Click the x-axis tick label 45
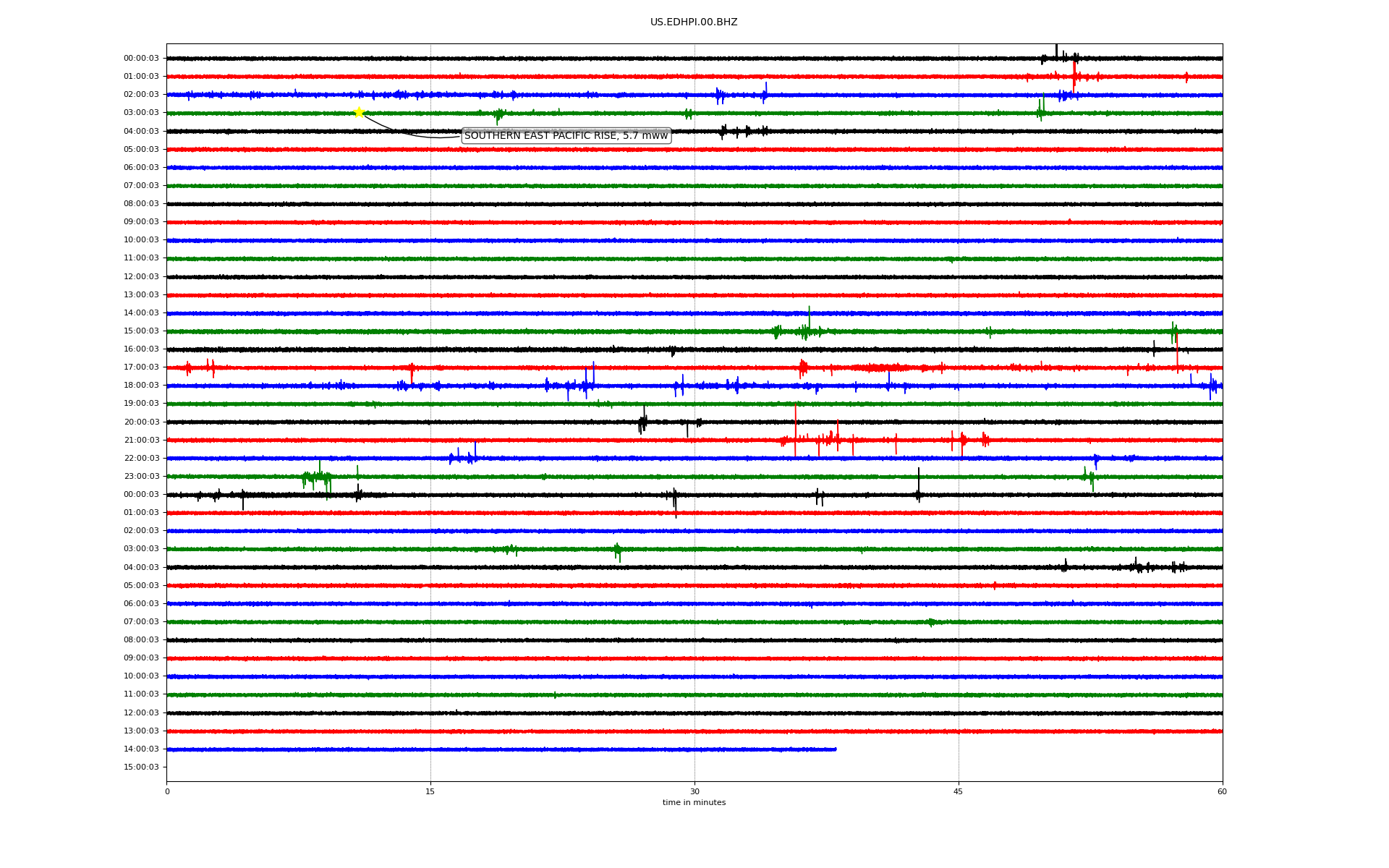 pyautogui.click(x=959, y=791)
